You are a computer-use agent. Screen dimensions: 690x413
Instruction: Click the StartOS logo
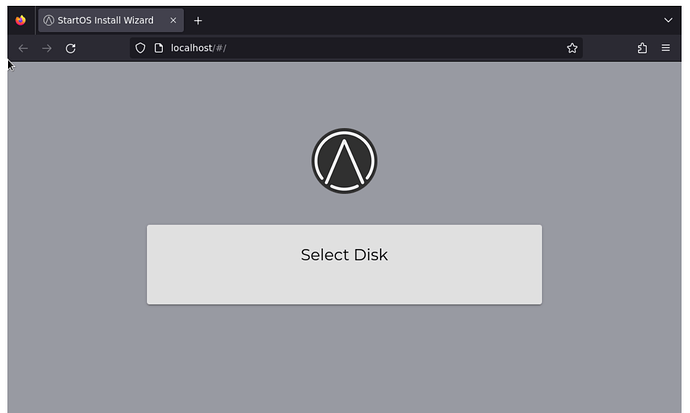(344, 160)
